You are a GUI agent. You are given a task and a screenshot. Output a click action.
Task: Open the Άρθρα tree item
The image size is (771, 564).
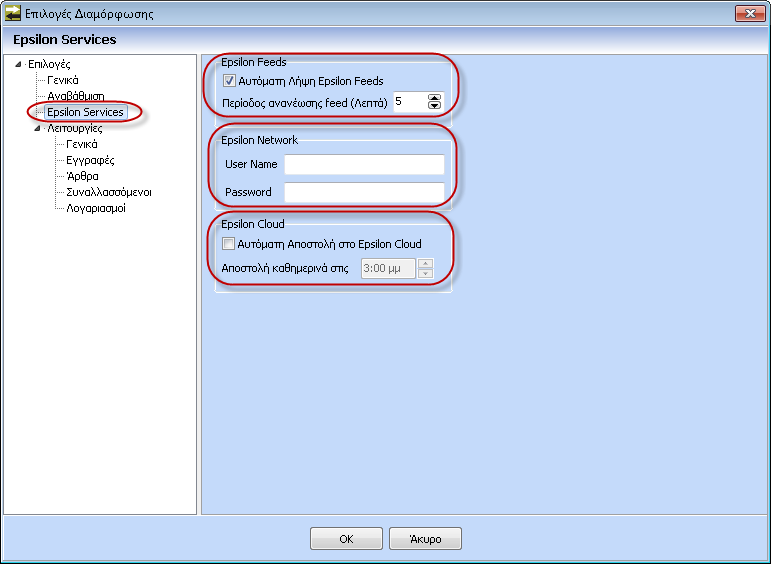(82, 176)
